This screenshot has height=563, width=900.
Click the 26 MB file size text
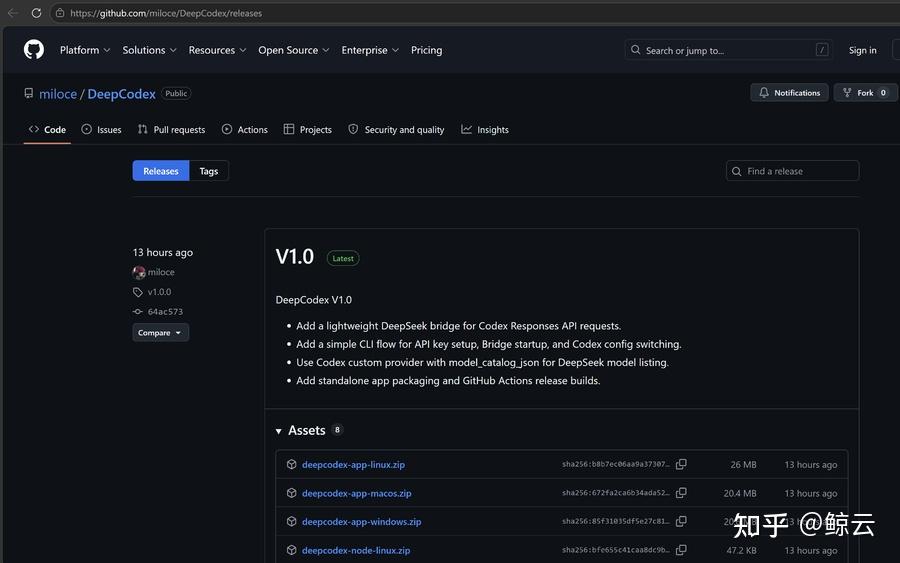pos(743,464)
